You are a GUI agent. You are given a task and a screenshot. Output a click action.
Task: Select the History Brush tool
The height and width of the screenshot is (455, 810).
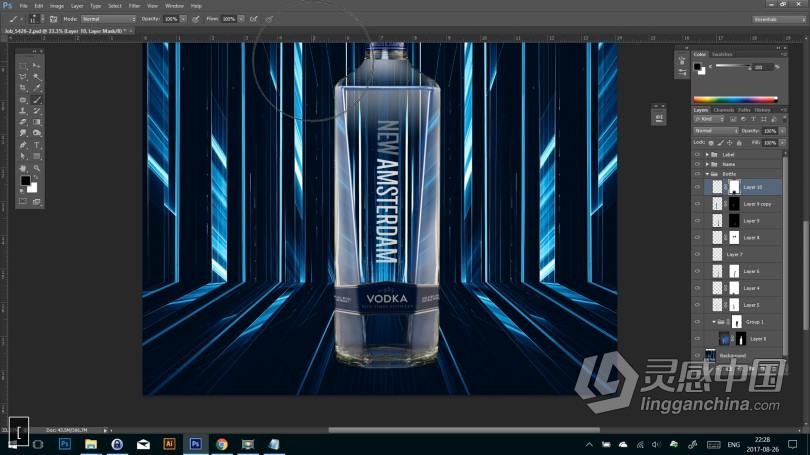(36, 111)
